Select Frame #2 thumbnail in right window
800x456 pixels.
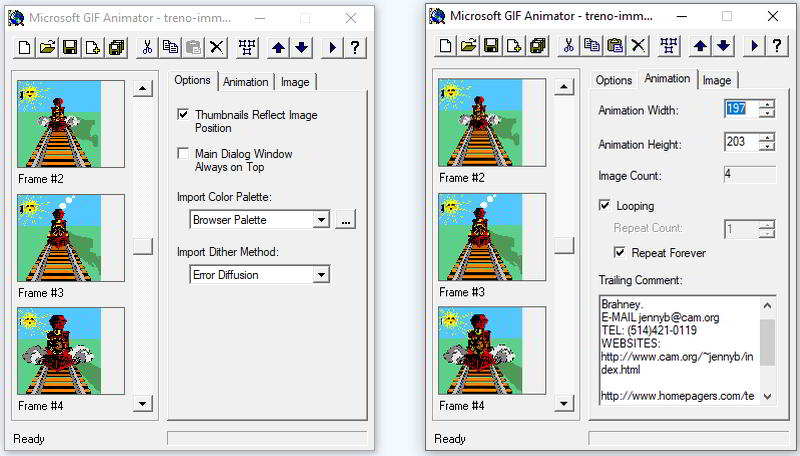(x=492, y=122)
